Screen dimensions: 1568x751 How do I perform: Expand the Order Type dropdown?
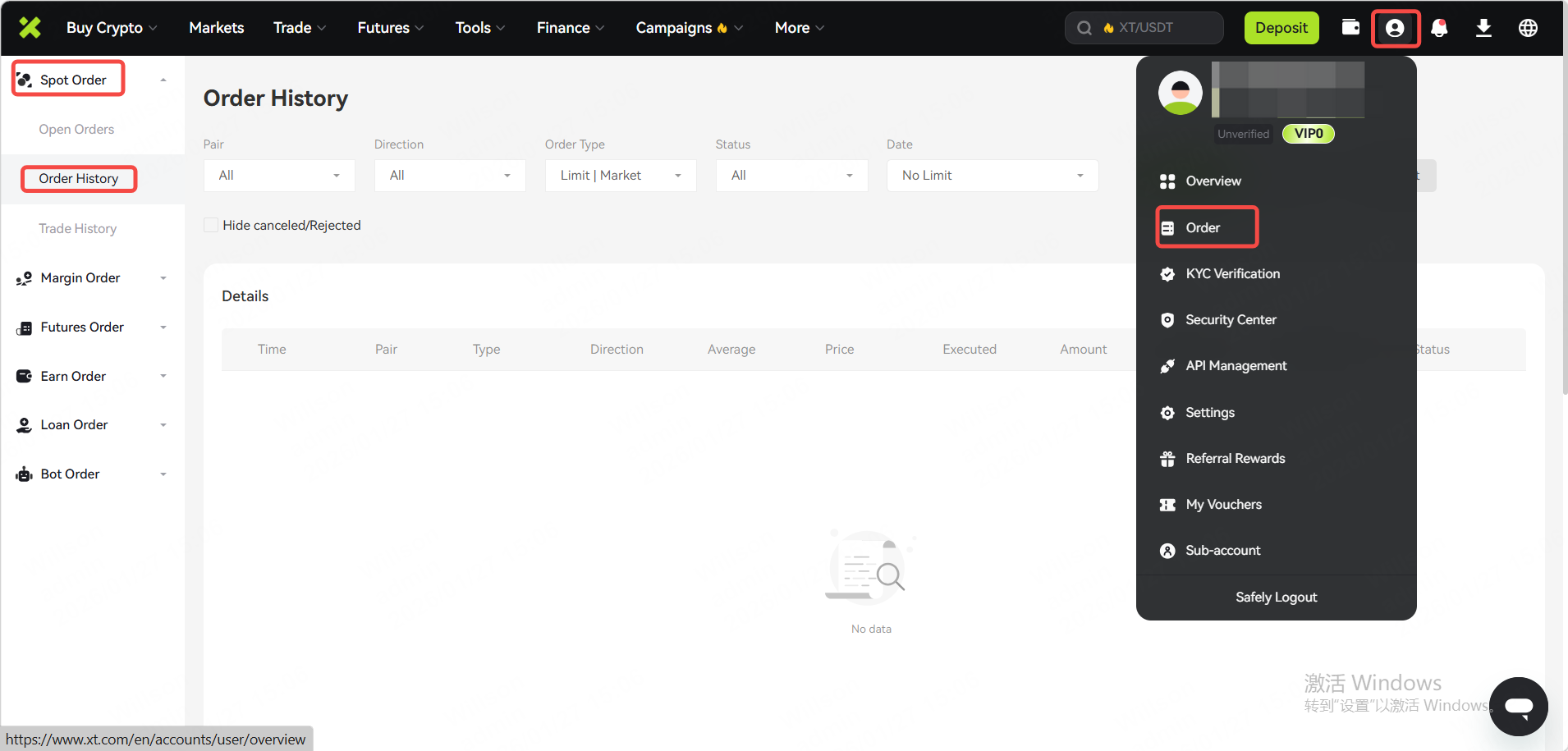(621, 176)
